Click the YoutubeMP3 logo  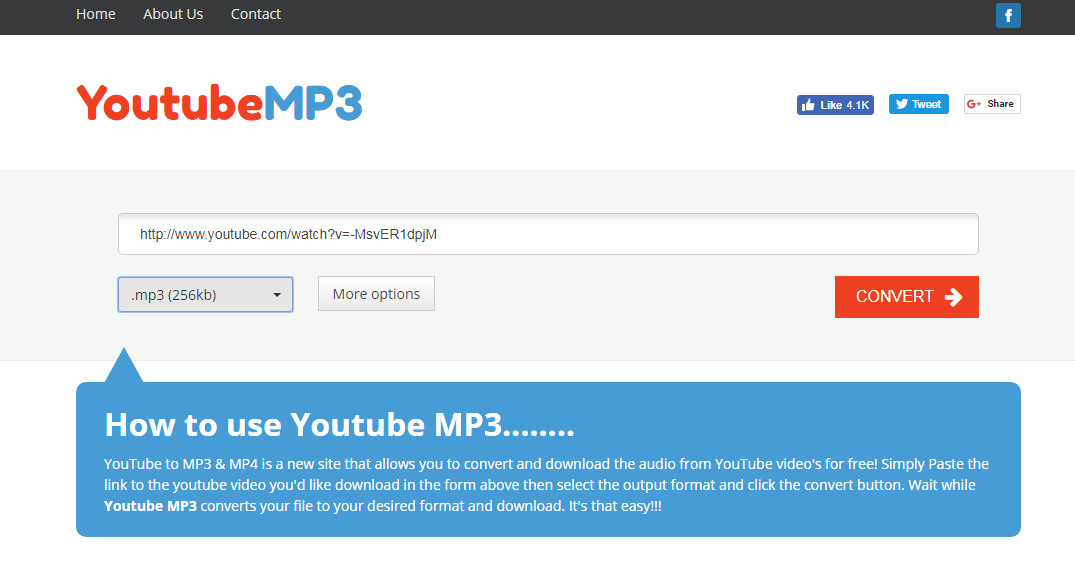[219, 103]
